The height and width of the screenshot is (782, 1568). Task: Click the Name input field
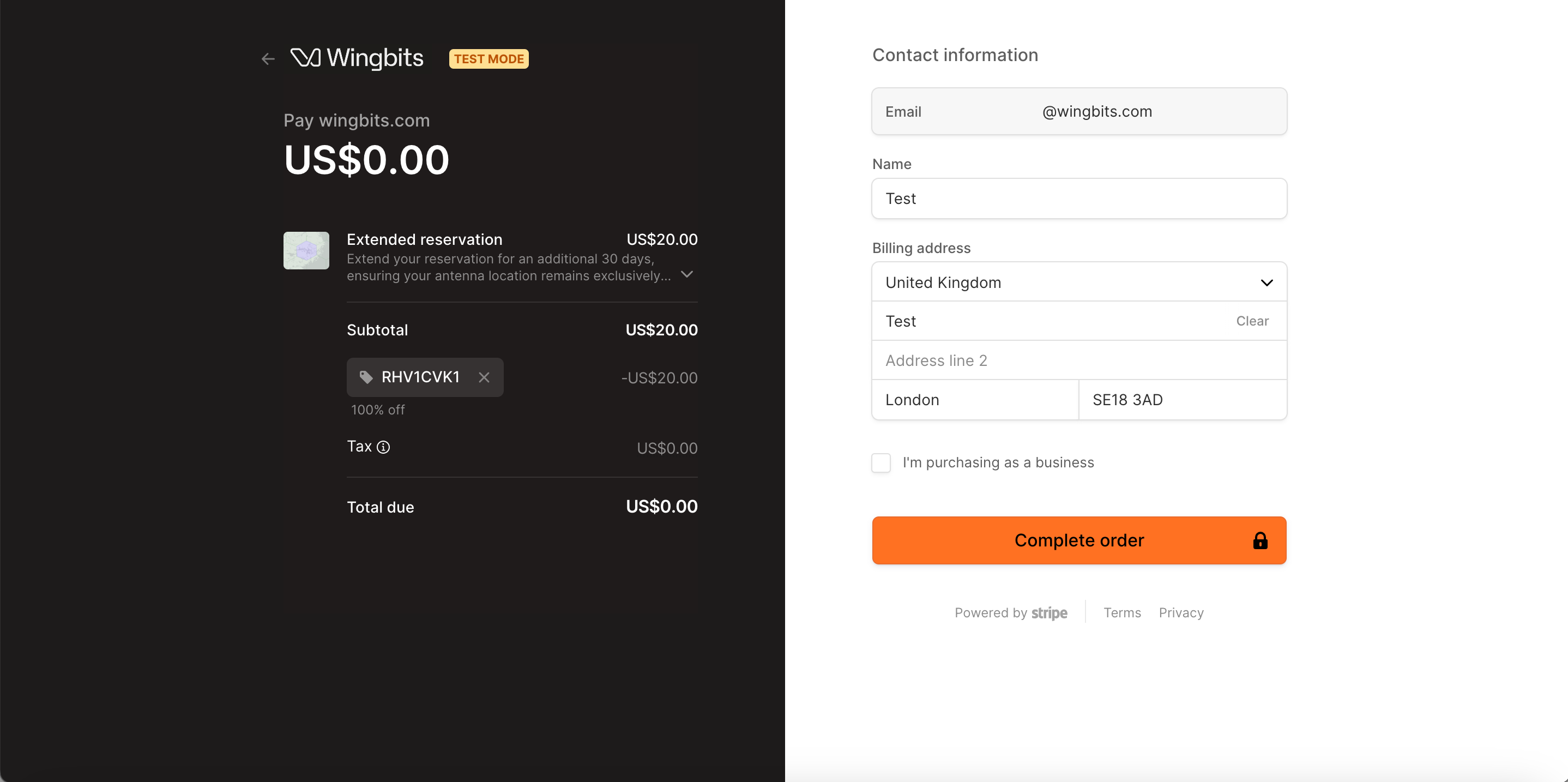1078,198
